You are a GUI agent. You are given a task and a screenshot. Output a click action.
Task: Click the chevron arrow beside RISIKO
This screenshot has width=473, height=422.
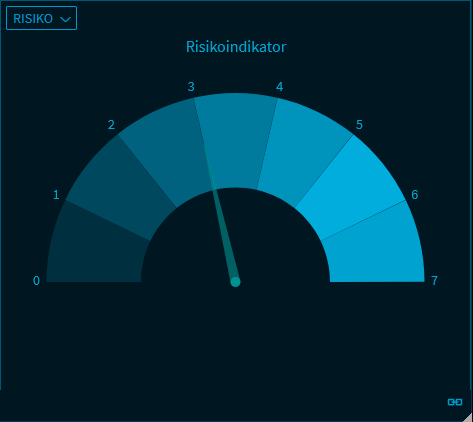(65, 19)
